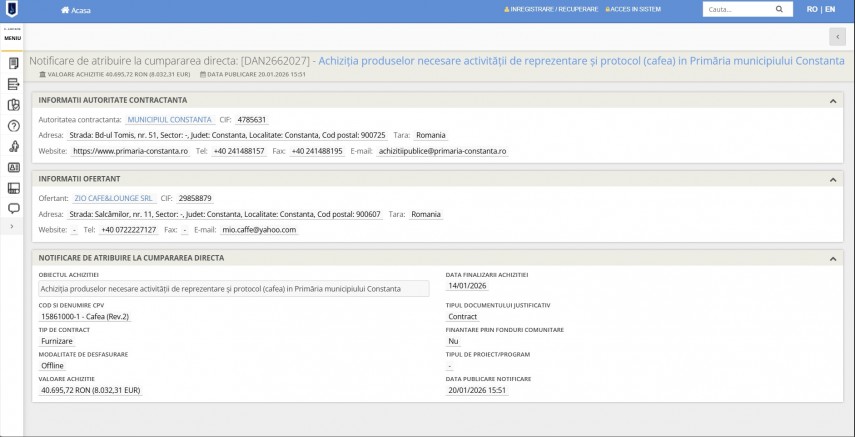Collapse the Informatii Ofertant panel
855x437 pixels.
(x=832, y=179)
